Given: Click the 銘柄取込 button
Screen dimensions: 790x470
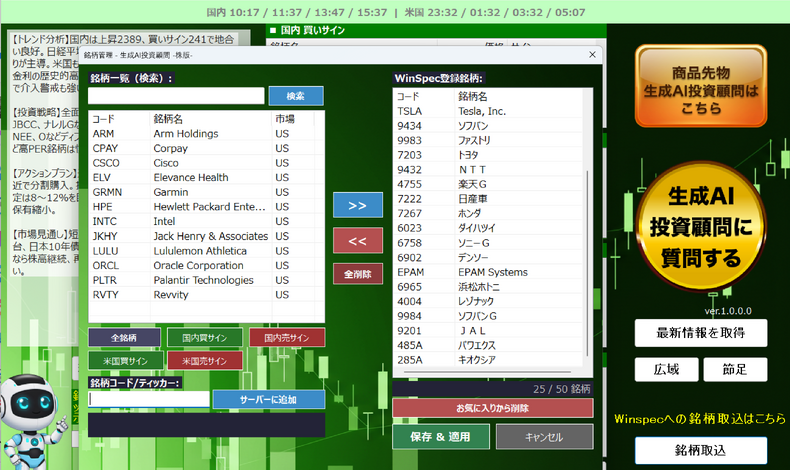Looking at the screenshot, I should [701, 450].
